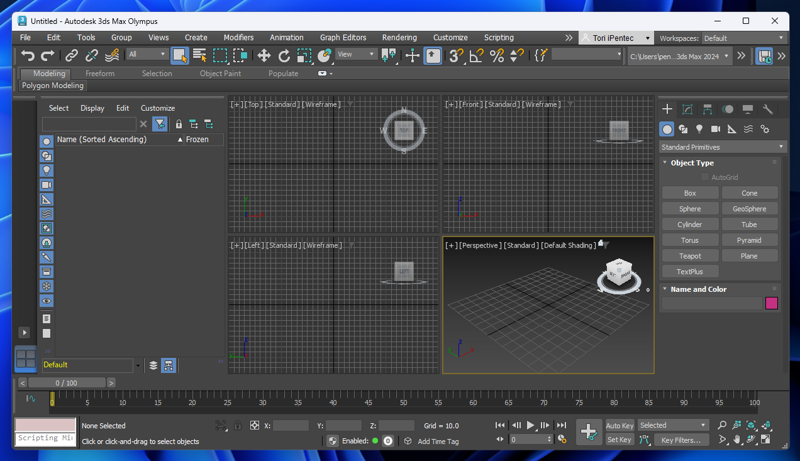This screenshot has width=800, height=461.
Task: Open the Modifiers menu
Action: 238,38
